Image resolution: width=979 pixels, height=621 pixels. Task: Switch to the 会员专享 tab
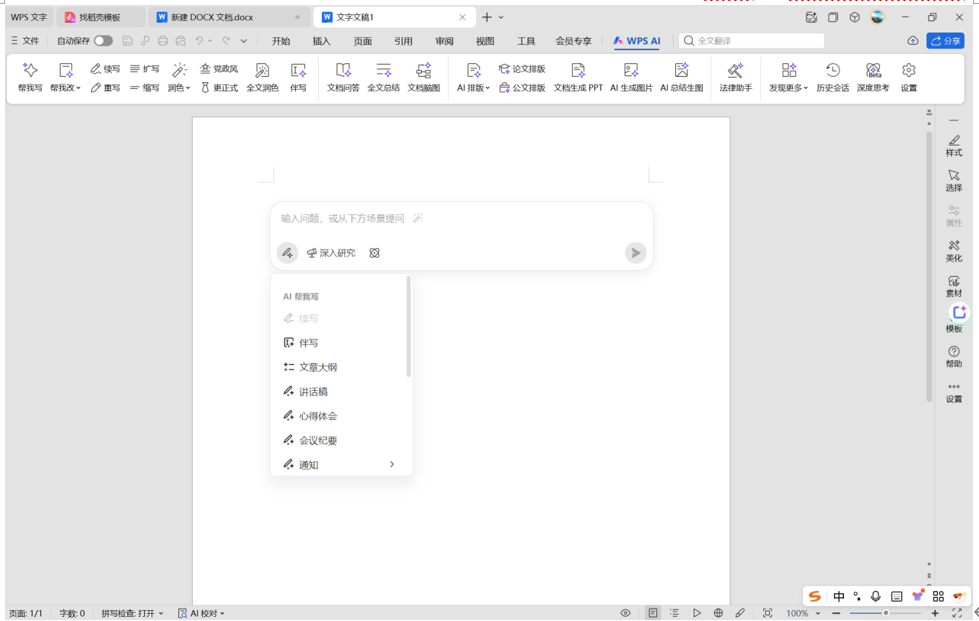click(x=573, y=41)
